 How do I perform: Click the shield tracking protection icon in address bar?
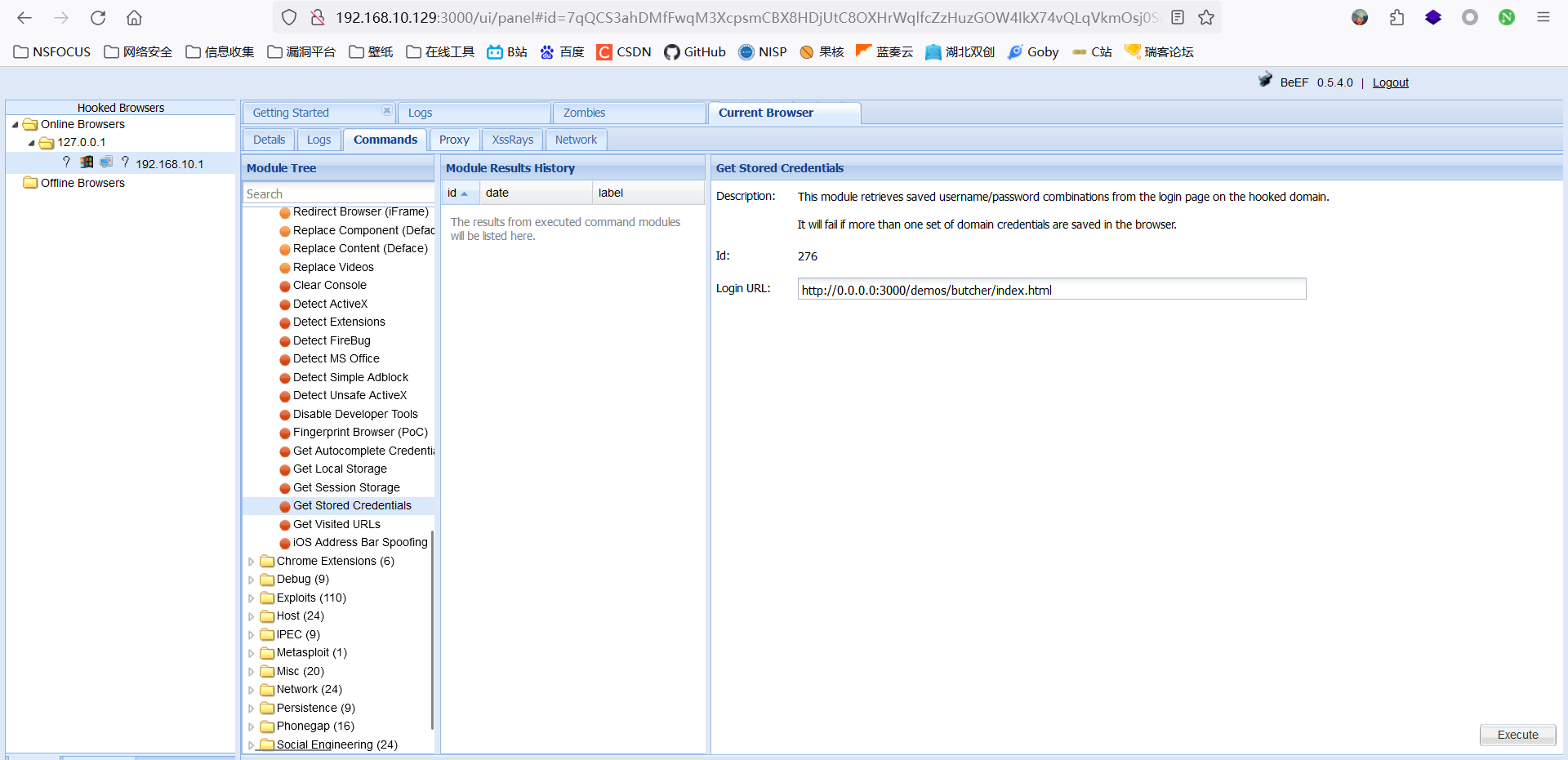coord(287,17)
